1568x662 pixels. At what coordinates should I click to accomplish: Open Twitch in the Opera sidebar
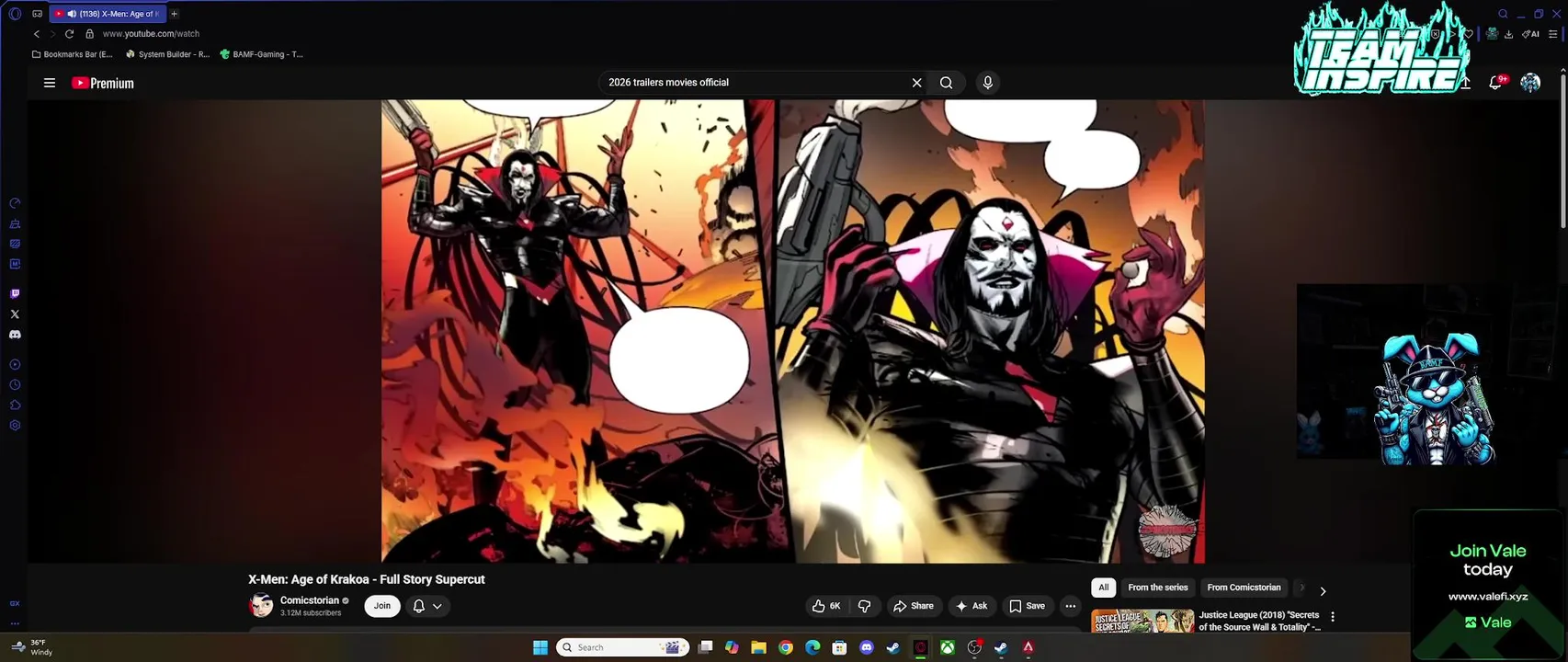click(x=15, y=294)
